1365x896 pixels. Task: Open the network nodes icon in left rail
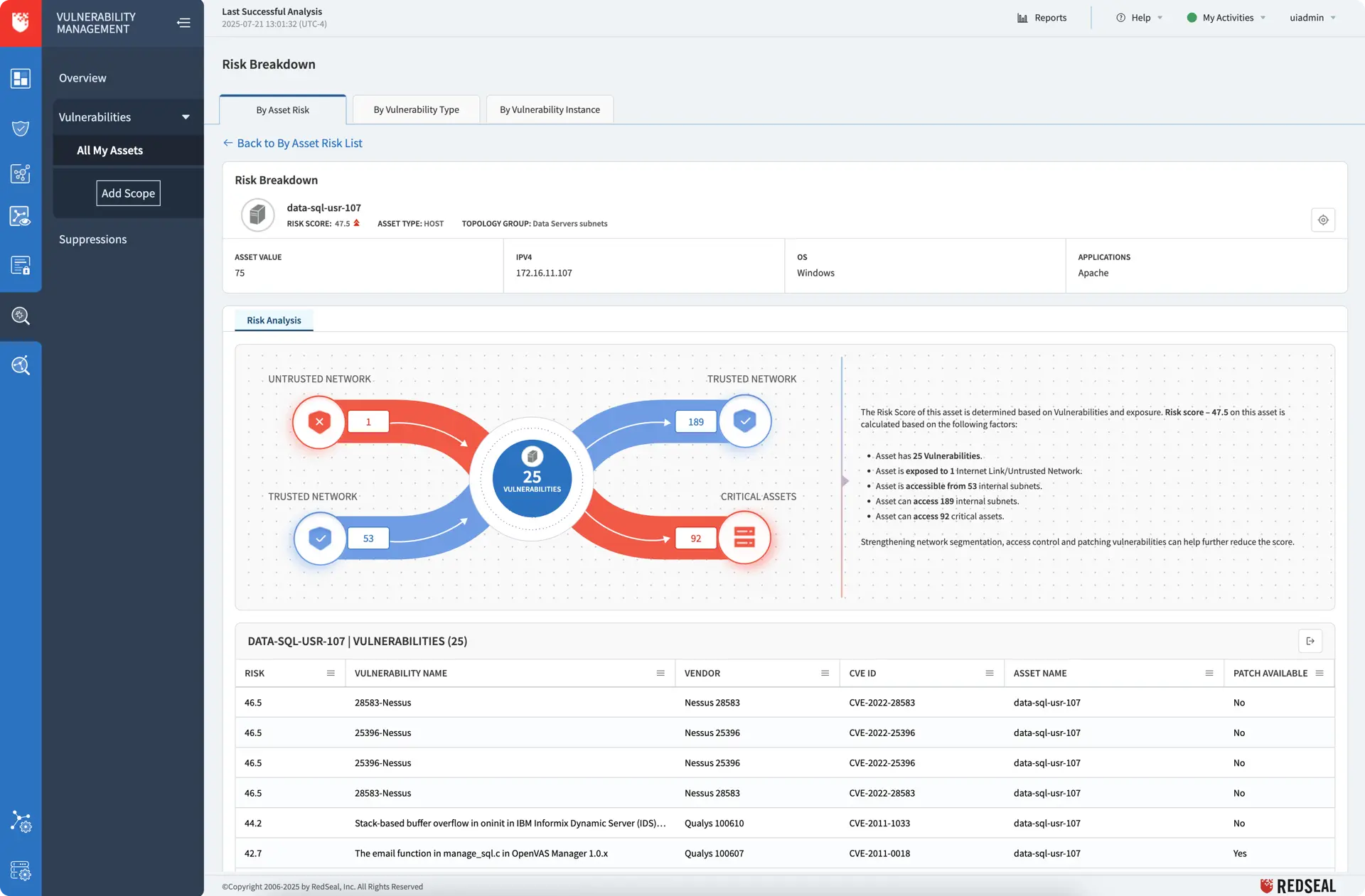click(x=21, y=173)
